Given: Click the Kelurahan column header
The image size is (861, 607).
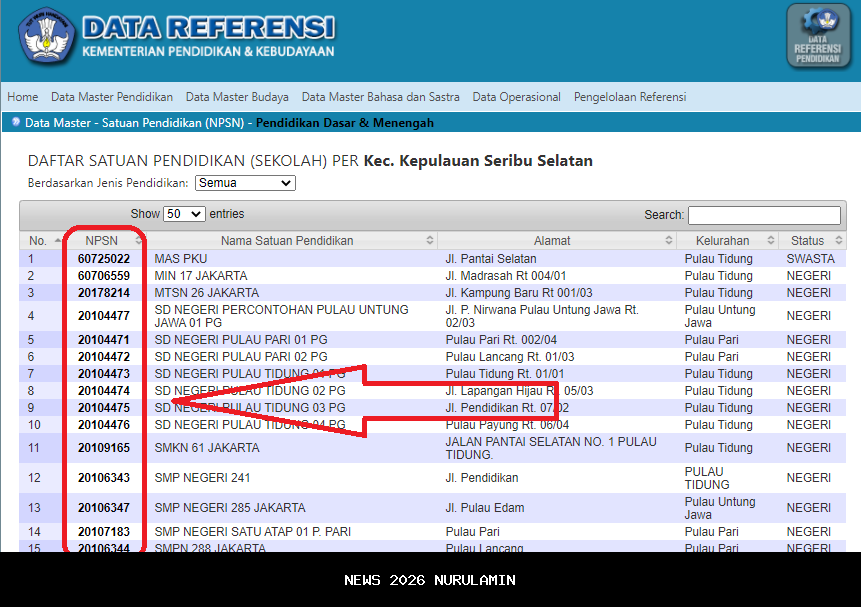Looking at the screenshot, I should click(722, 241).
